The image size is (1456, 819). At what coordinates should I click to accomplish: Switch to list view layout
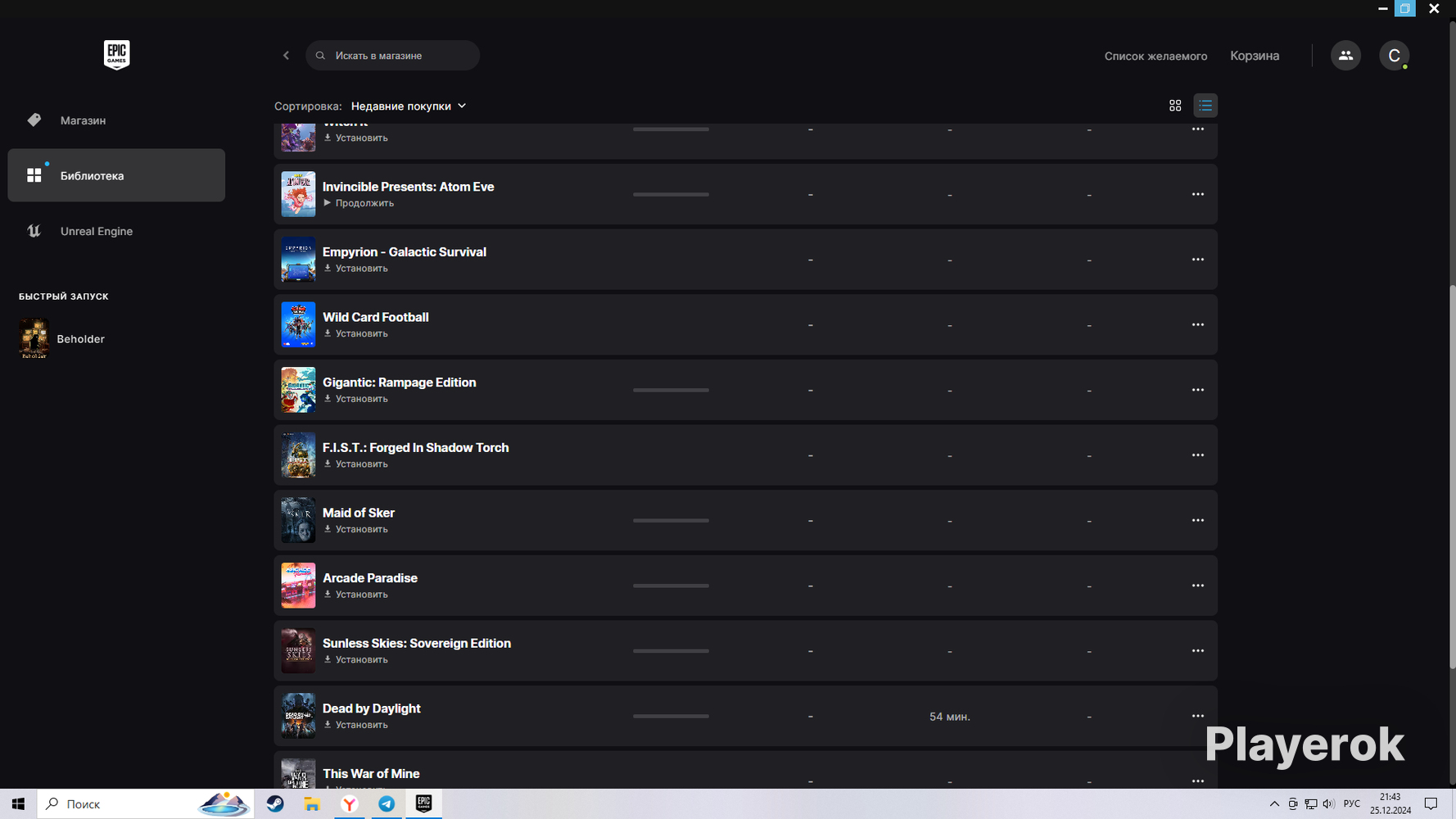(x=1205, y=106)
